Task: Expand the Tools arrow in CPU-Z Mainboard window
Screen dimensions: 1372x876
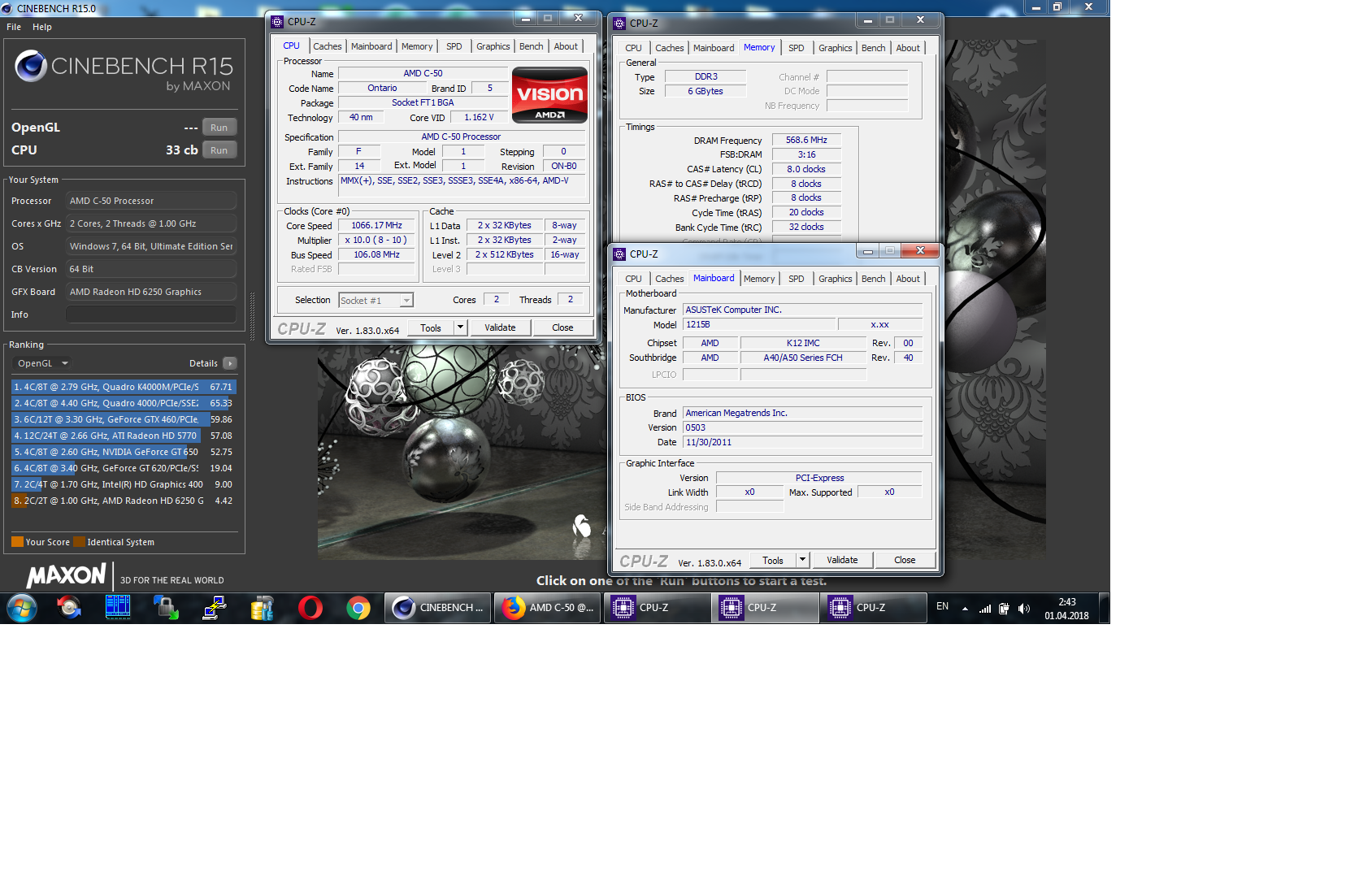Action: (x=802, y=560)
